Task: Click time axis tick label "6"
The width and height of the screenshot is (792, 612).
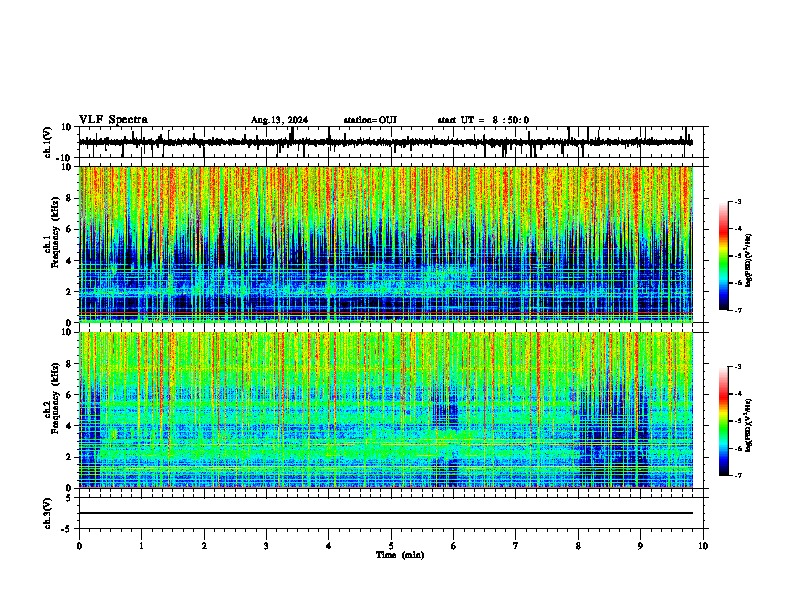Action: pyautogui.click(x=454, y=546)
